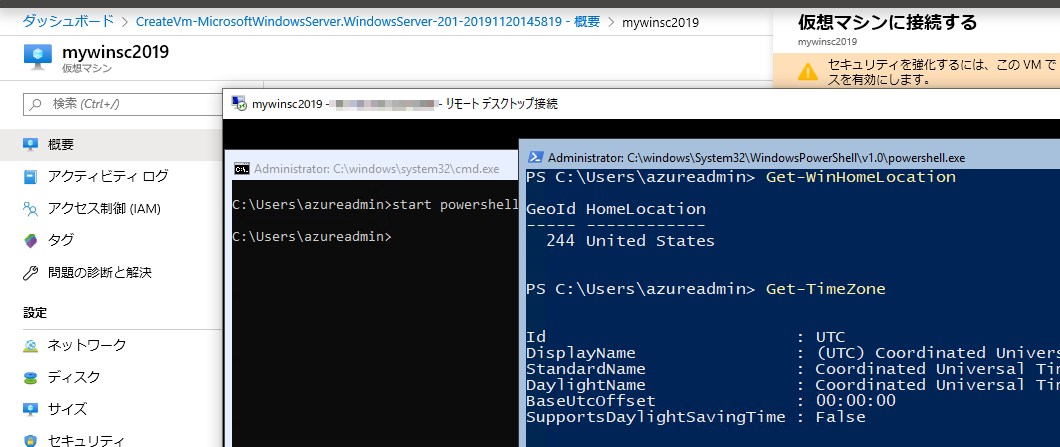Click the SupportsDaylightSavingTime output line
The image size is (1060, 447).
[696, 417]
